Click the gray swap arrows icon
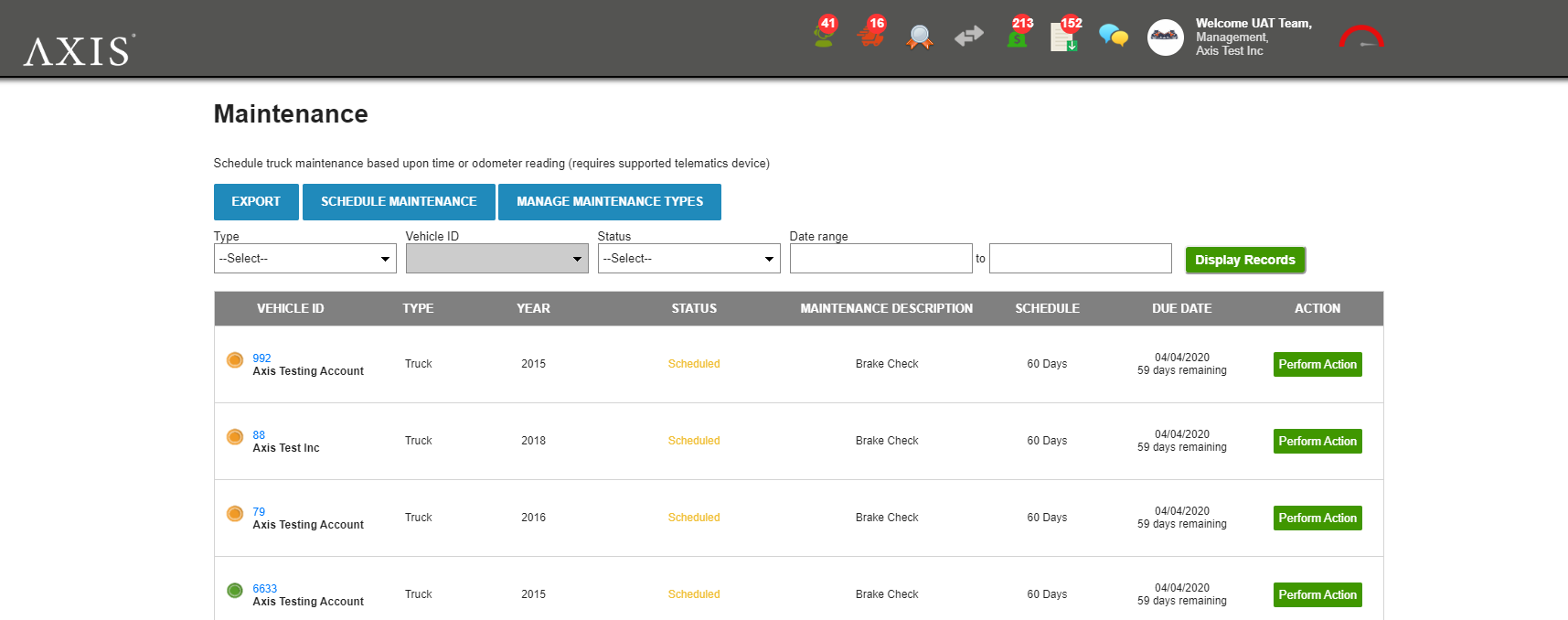The image size is (1568, 620). pos(968,37)
